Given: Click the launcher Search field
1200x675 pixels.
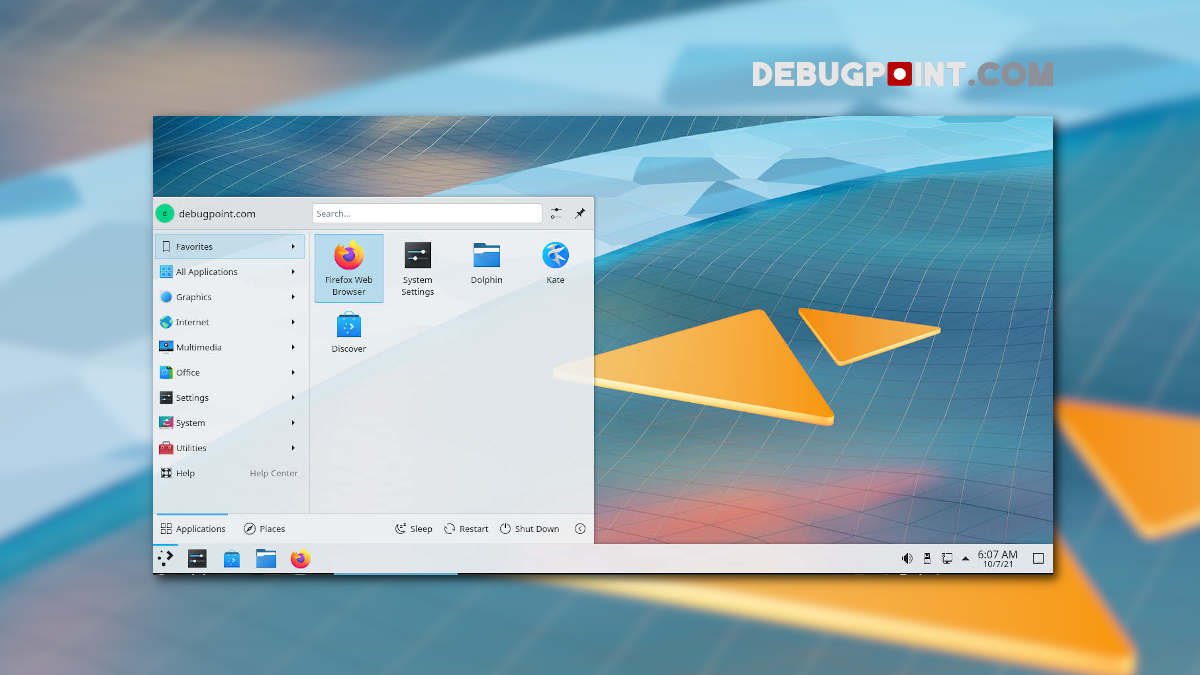Looking at the screenshot, I should [426, 213].
